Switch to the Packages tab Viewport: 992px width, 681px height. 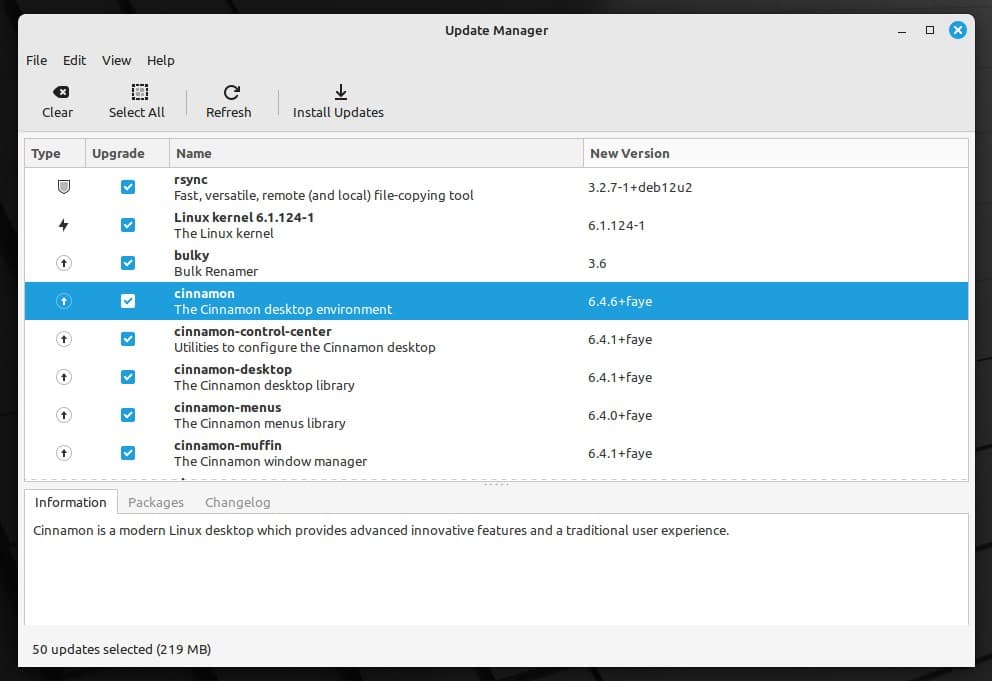[x=156, y=502]
